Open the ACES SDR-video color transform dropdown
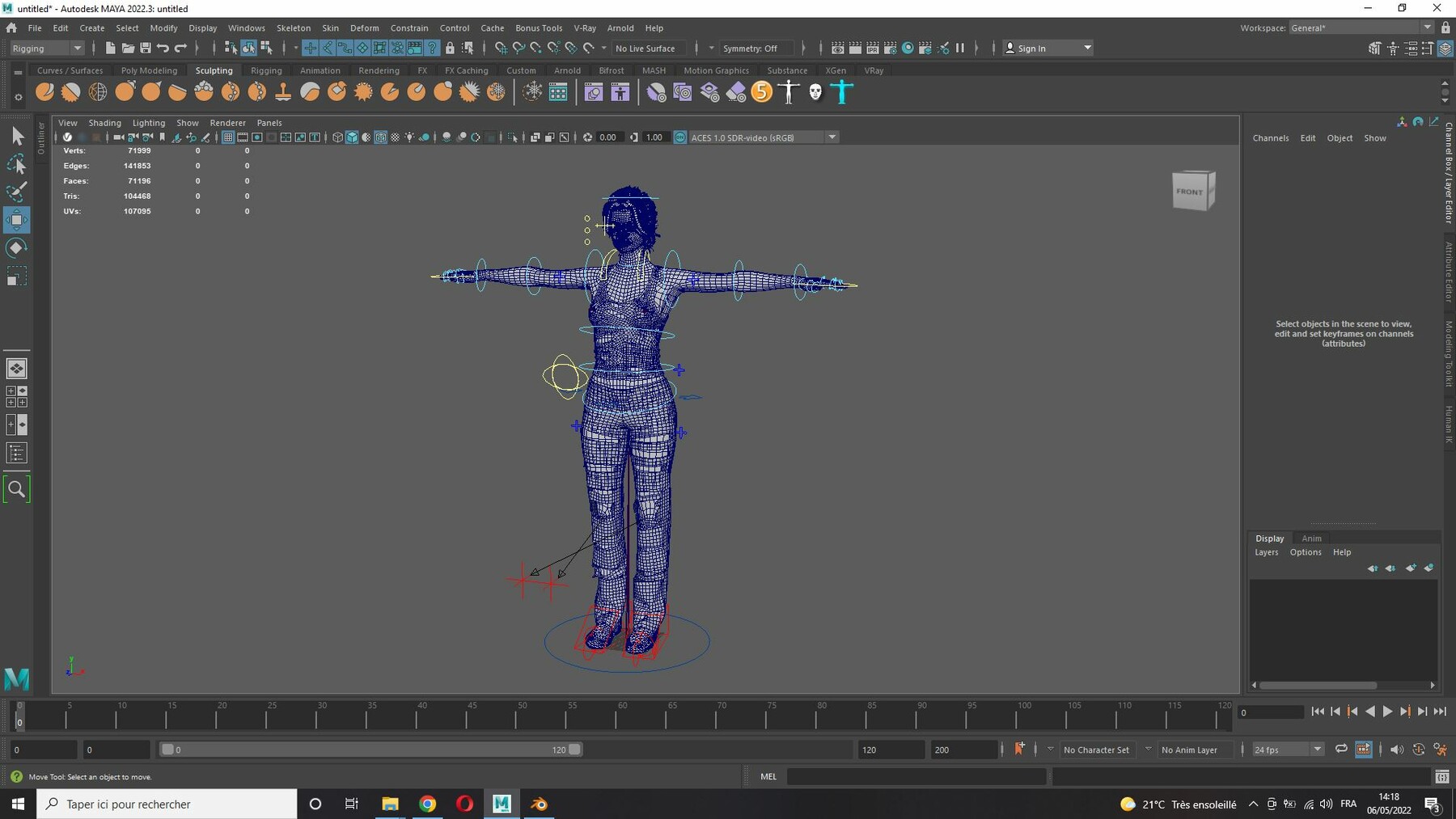Image resolution: width=1456 pixels, height=819 pixels. [832, 137]
